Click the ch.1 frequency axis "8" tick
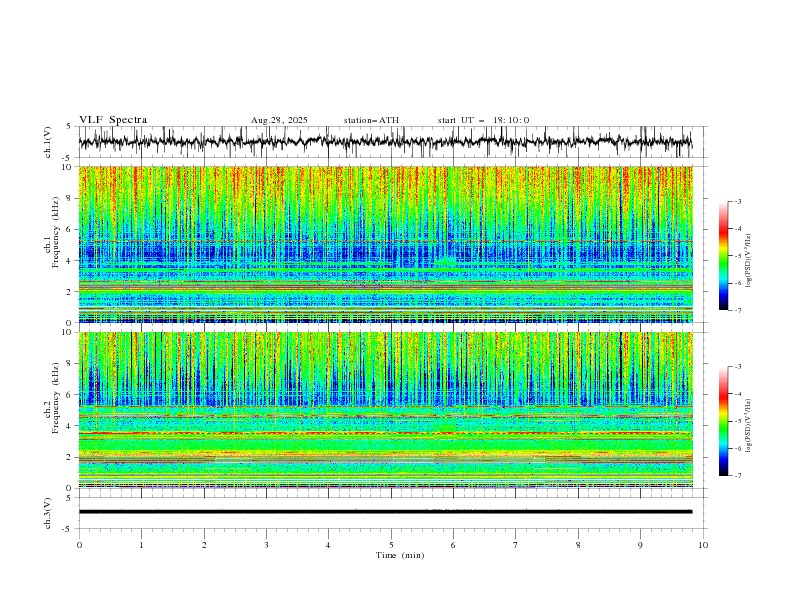Viewport: 792px width, 612px height. [69, 198]
